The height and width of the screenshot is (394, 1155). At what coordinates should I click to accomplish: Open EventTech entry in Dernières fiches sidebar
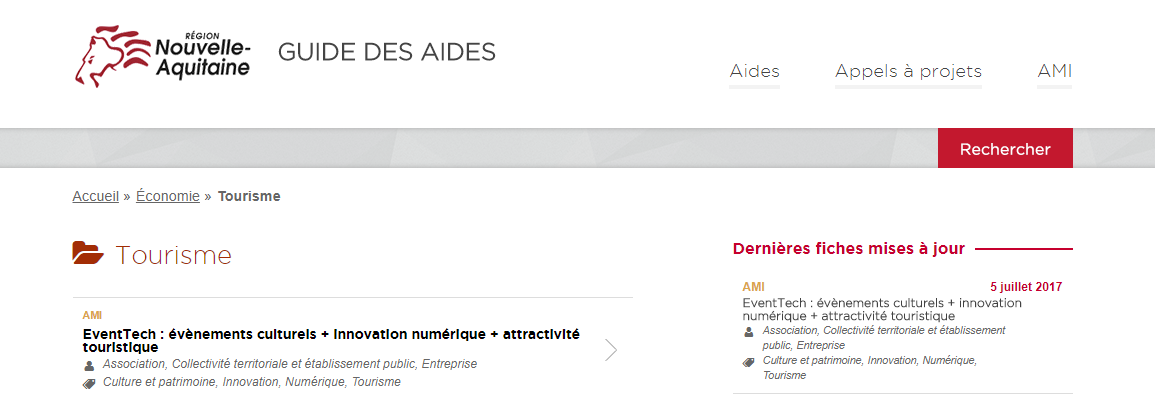pyautogui.click(x=882, y=309)
